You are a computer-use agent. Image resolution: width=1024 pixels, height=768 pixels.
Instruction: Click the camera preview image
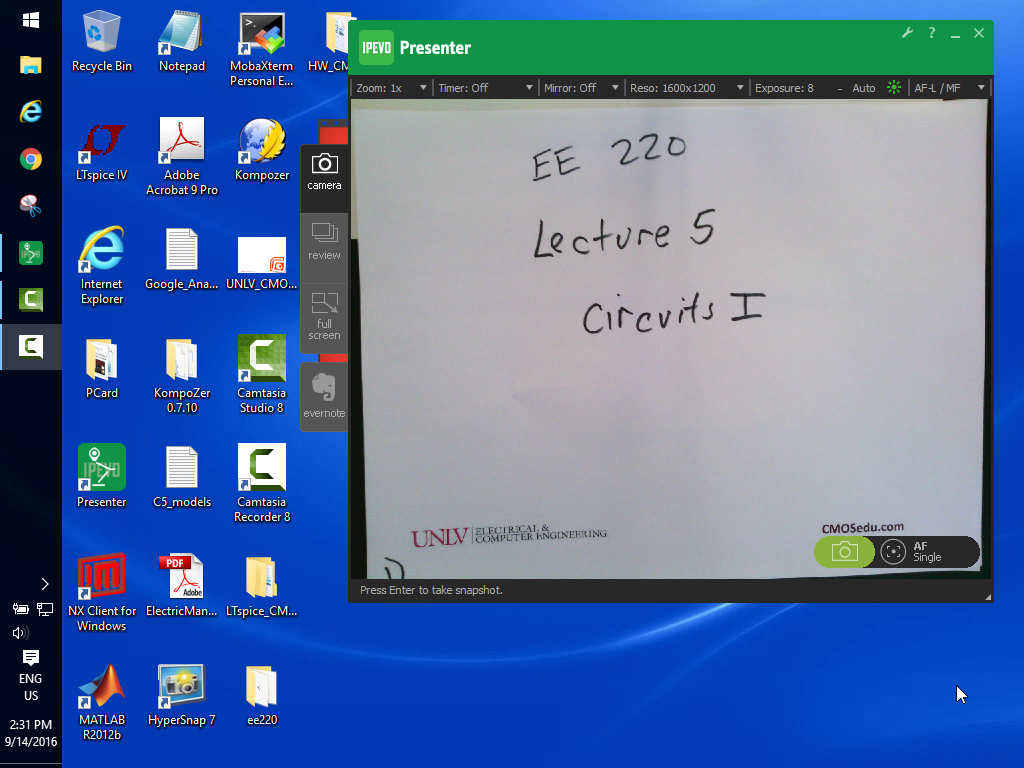671,338
